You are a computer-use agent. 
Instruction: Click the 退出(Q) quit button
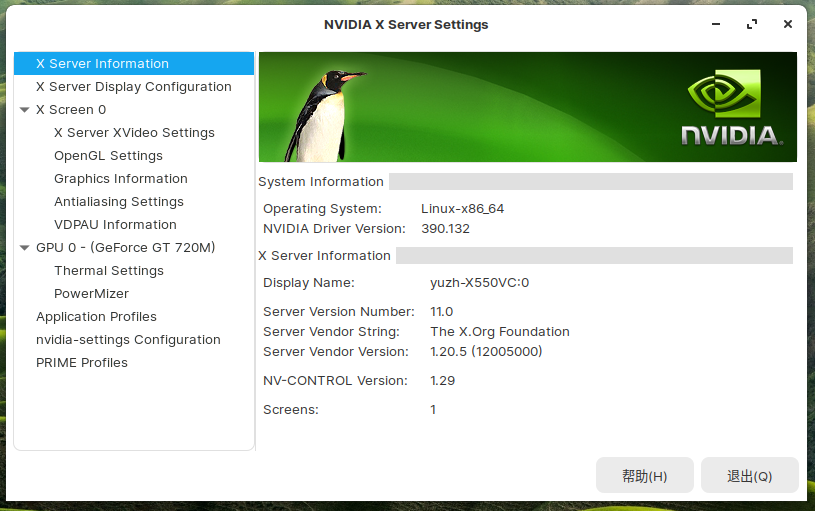point(750,475)
